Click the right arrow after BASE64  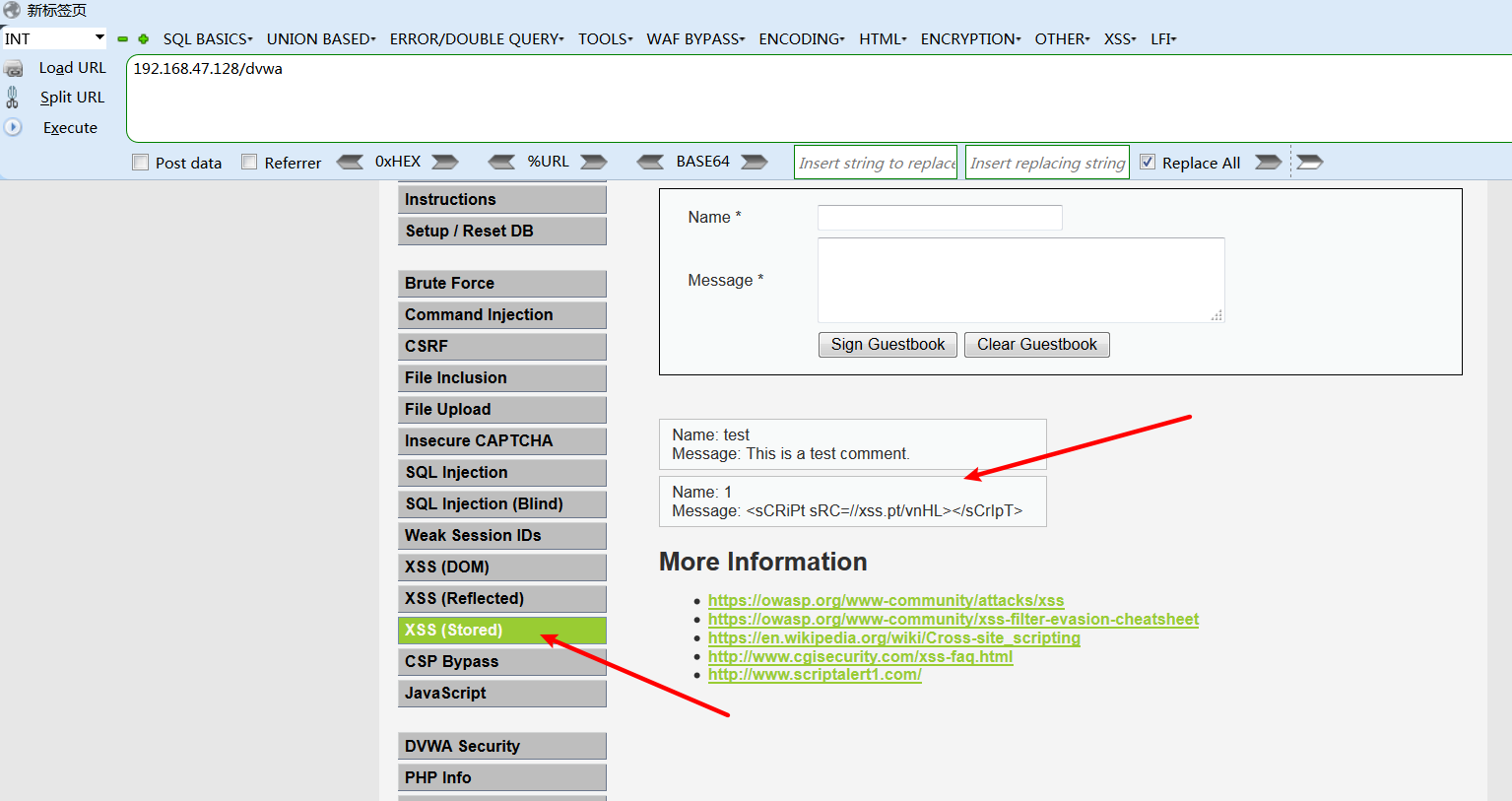[755, 162]
